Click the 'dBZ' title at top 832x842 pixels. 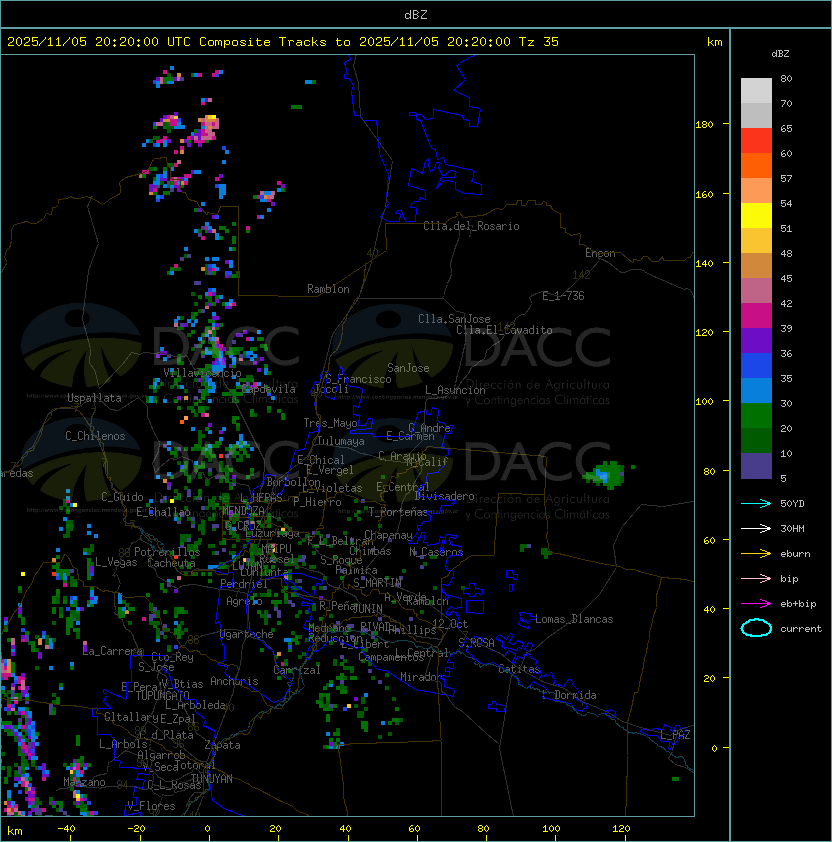(416, 14)
